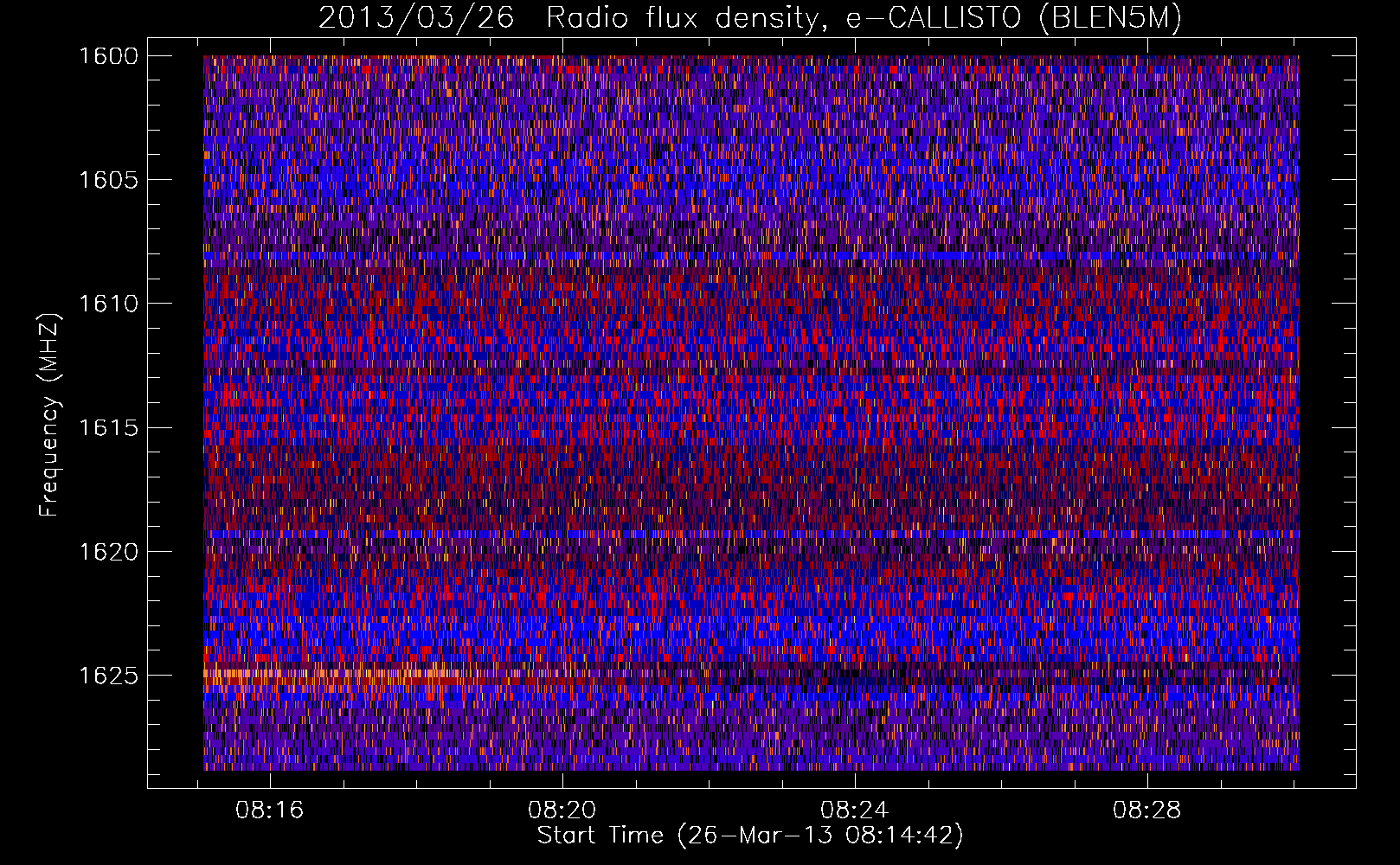Click the "Frequency (MHZ)" axis title

click(x=51, y=415)
